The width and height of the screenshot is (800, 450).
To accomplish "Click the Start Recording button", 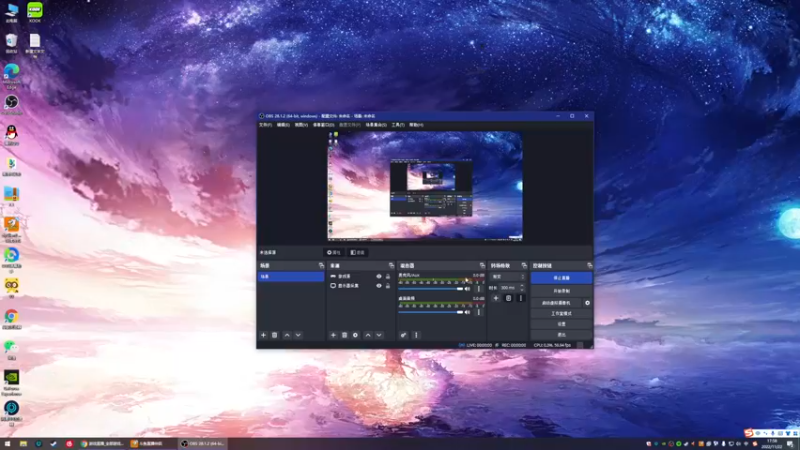I will pos(561,291).
